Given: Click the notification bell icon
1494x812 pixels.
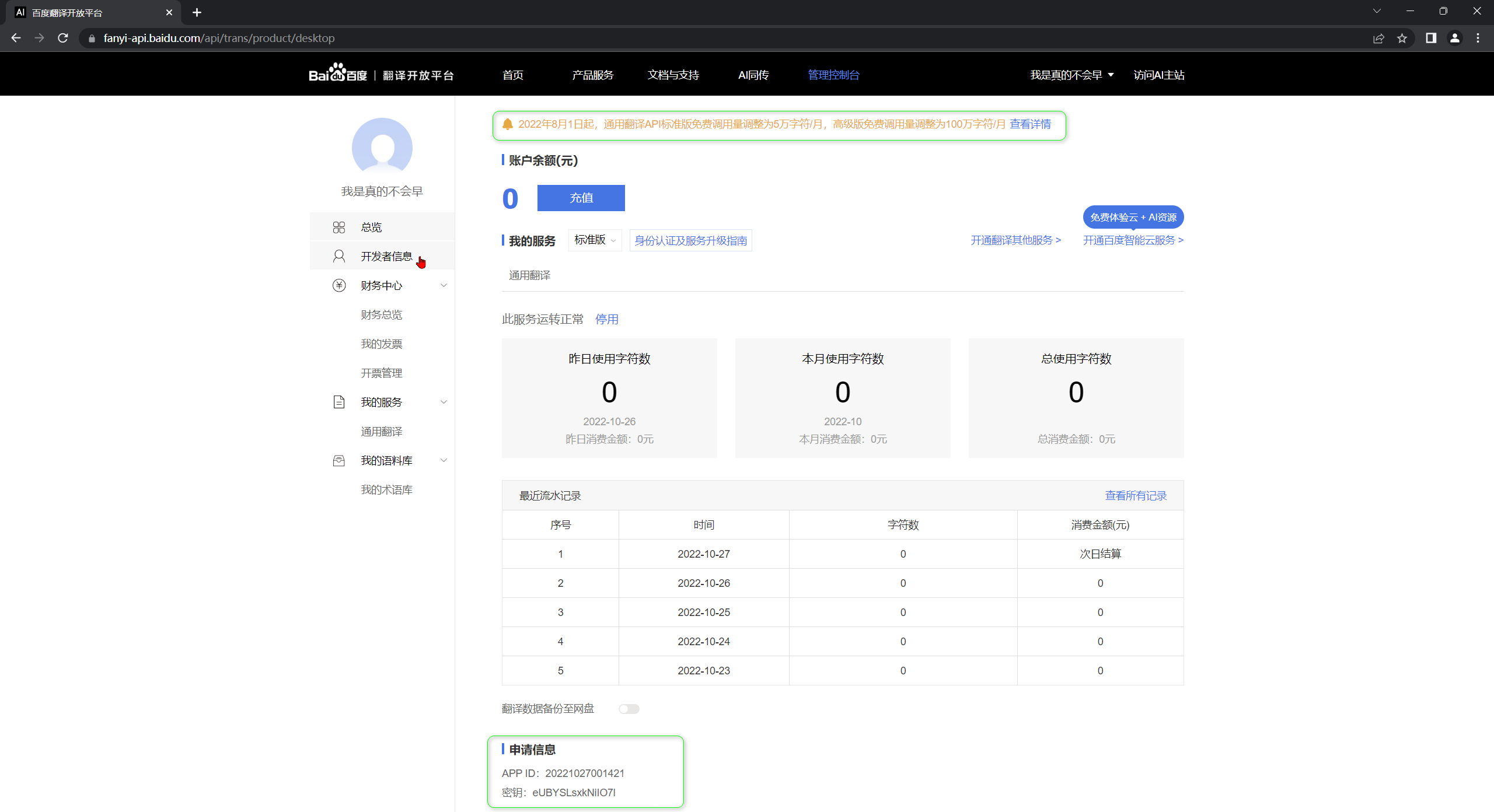Looking at the screenshot, I should [x=508, y=124].
